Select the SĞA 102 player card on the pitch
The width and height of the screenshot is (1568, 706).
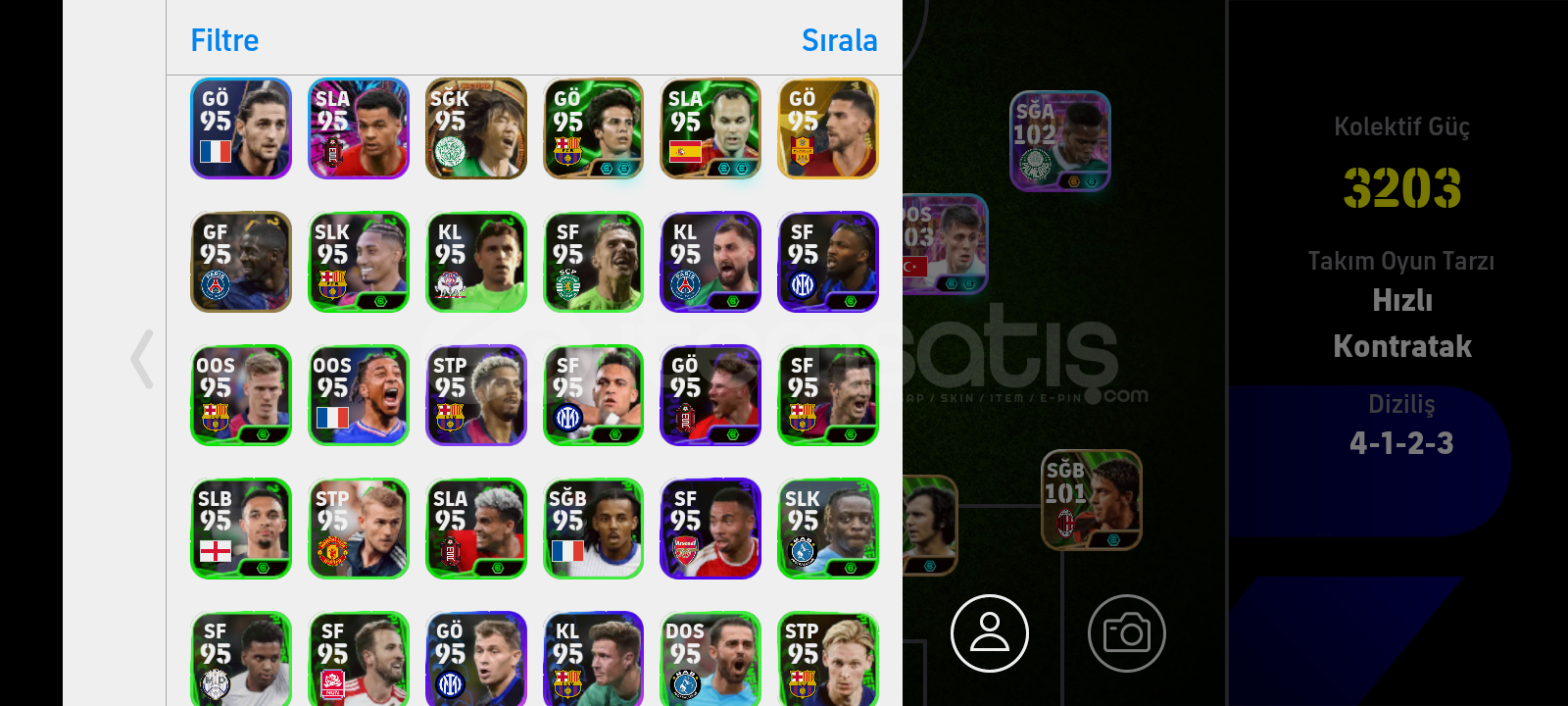(x=1060, y=141)
